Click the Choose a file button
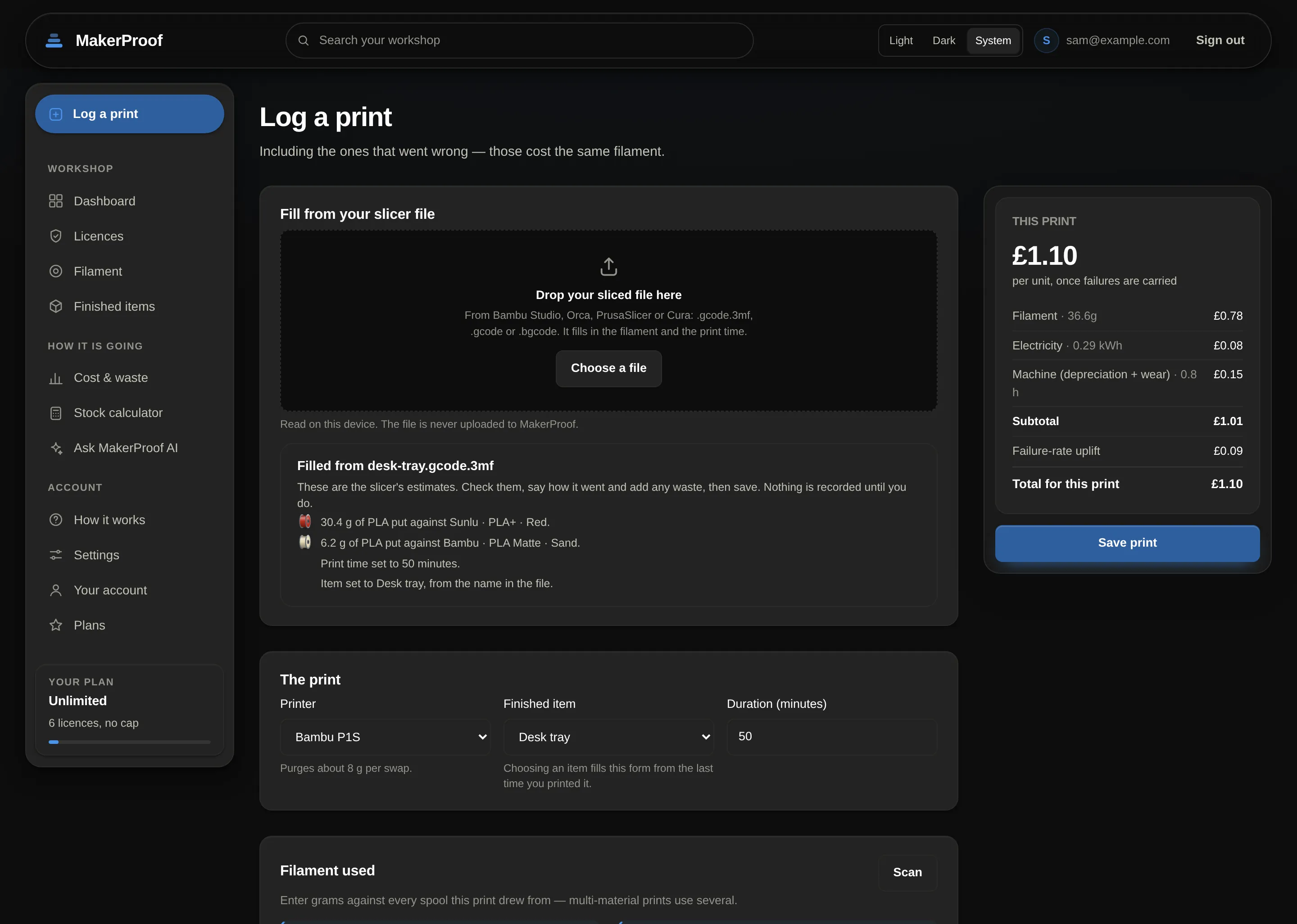The image size is (1297, 924). point(609,368)
